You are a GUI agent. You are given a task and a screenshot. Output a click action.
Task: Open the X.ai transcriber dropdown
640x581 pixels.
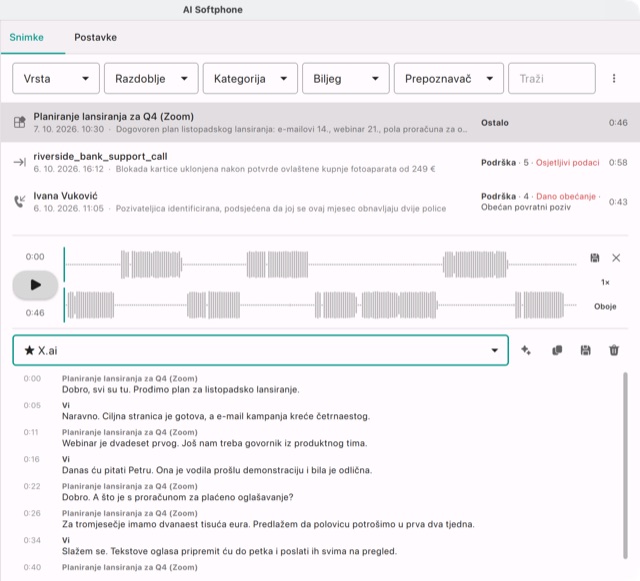[x=260, y=350]
